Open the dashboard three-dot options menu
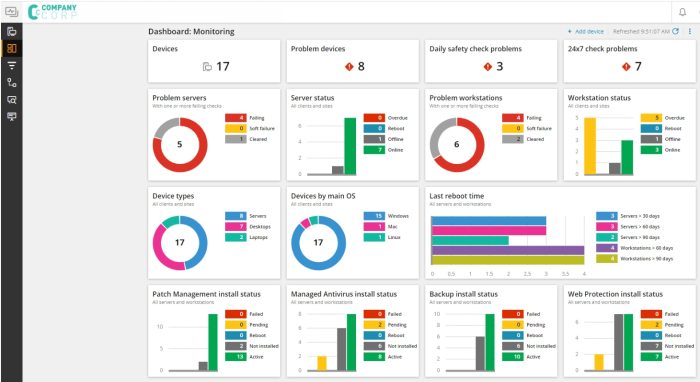The width and height of the screenshot is (700, 382). point(690,31)
